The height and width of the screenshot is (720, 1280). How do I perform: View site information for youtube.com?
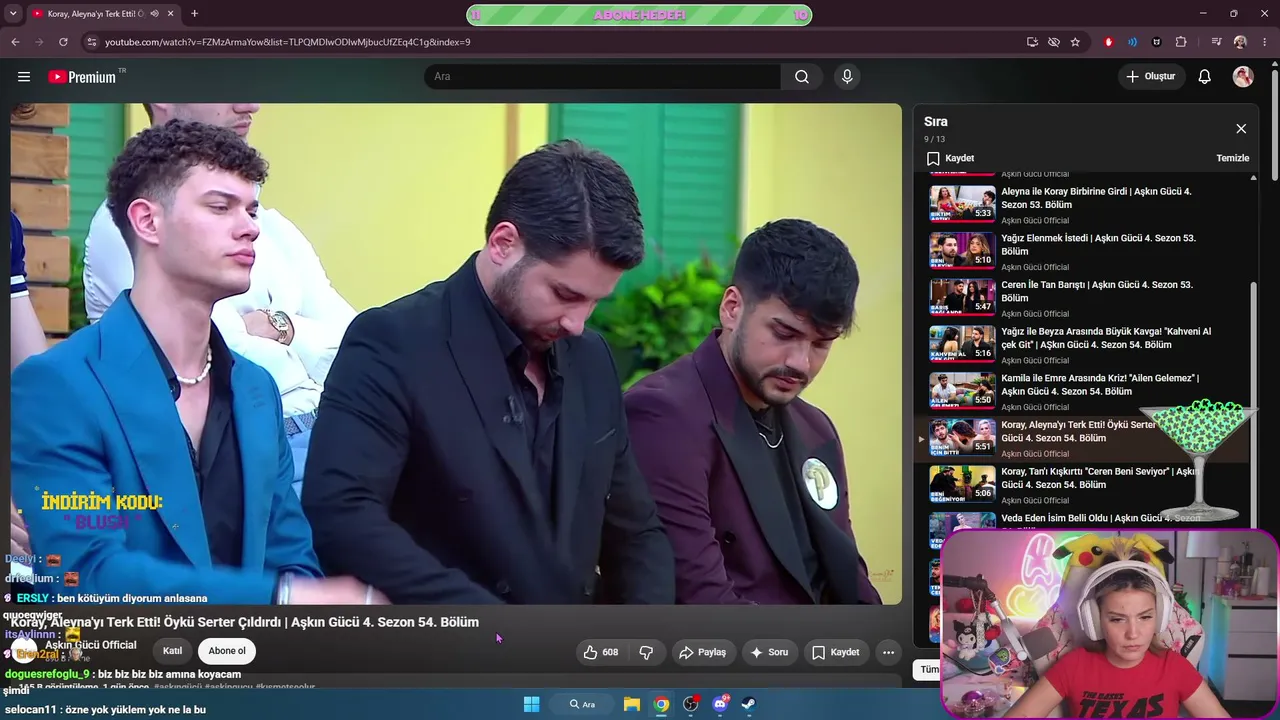click(x=92, y=42)
